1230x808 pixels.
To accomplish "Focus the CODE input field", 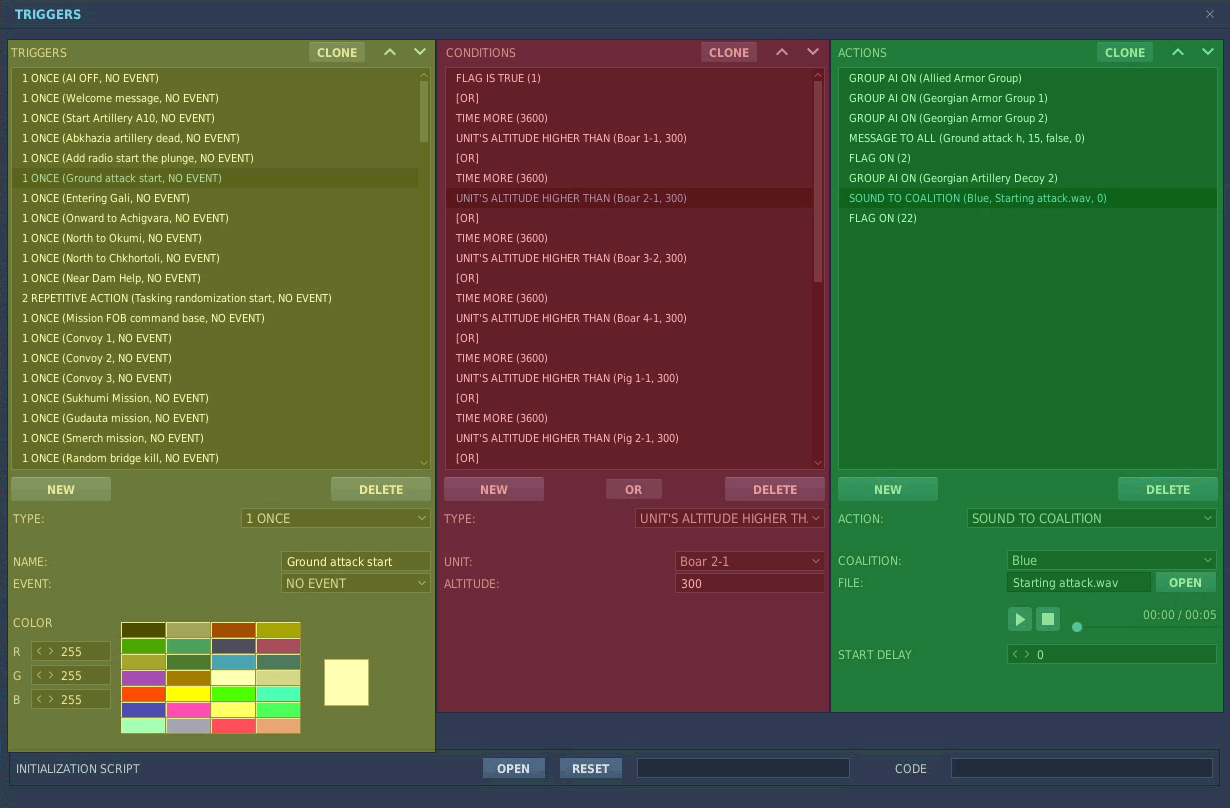I will pos(1082,768).
